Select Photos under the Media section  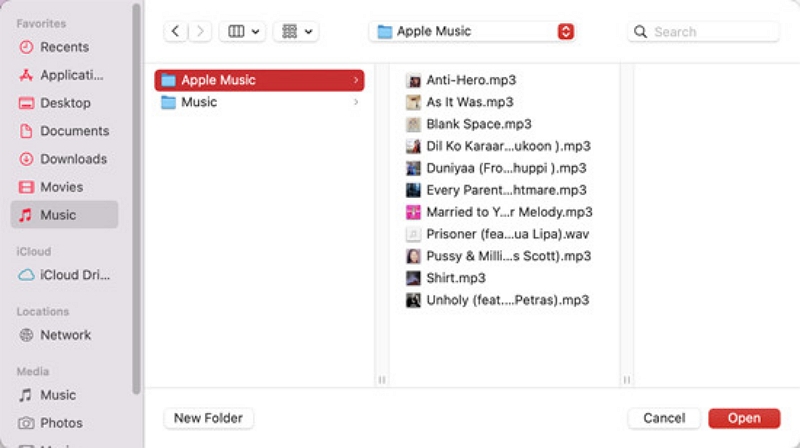(51, 423)
